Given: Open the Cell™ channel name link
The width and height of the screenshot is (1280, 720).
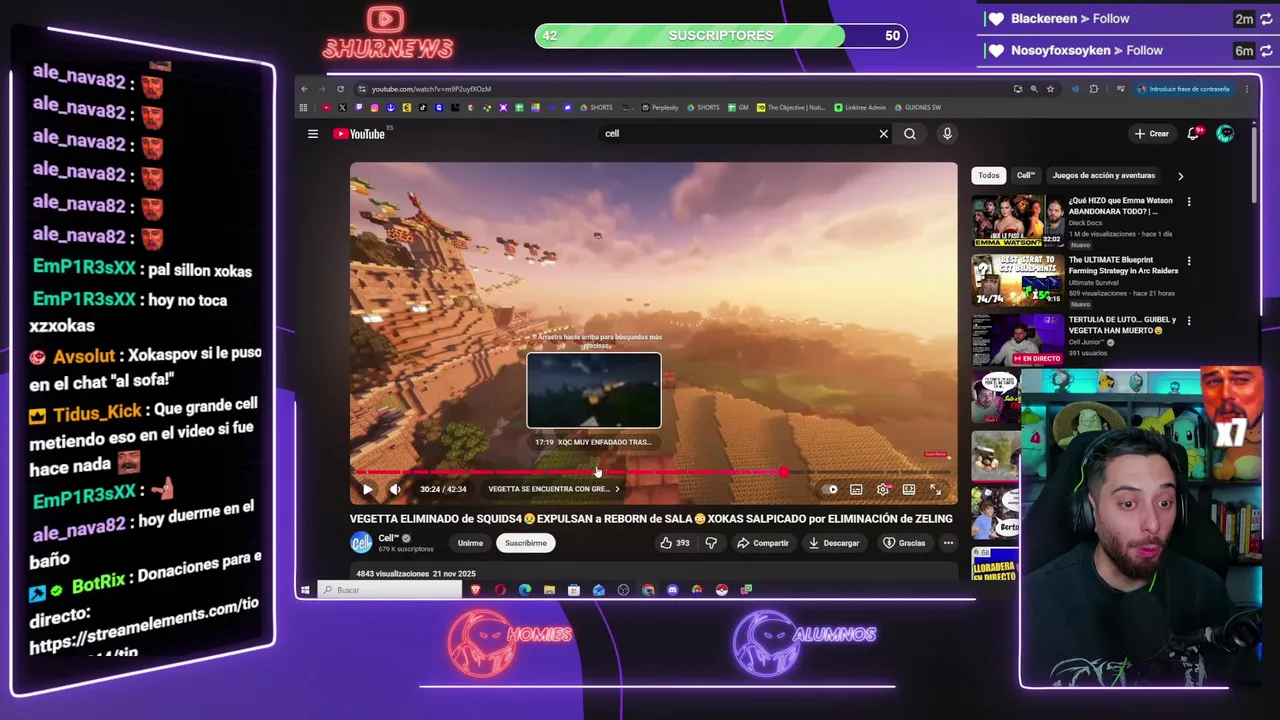Looking at the screenshot, I should [389, 538].
